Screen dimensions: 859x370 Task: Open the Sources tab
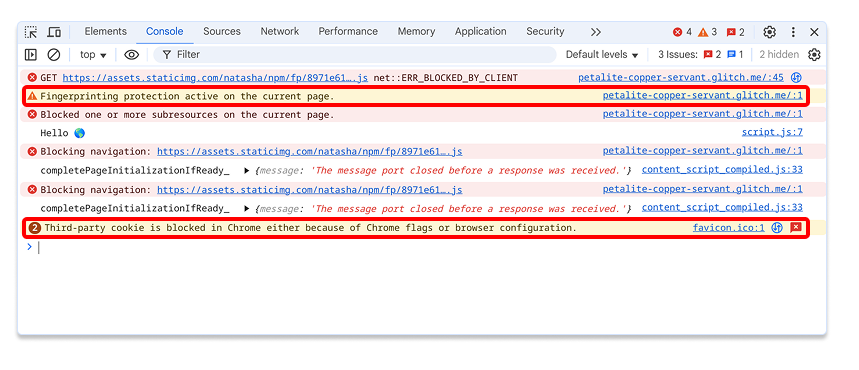coord(222,32)
